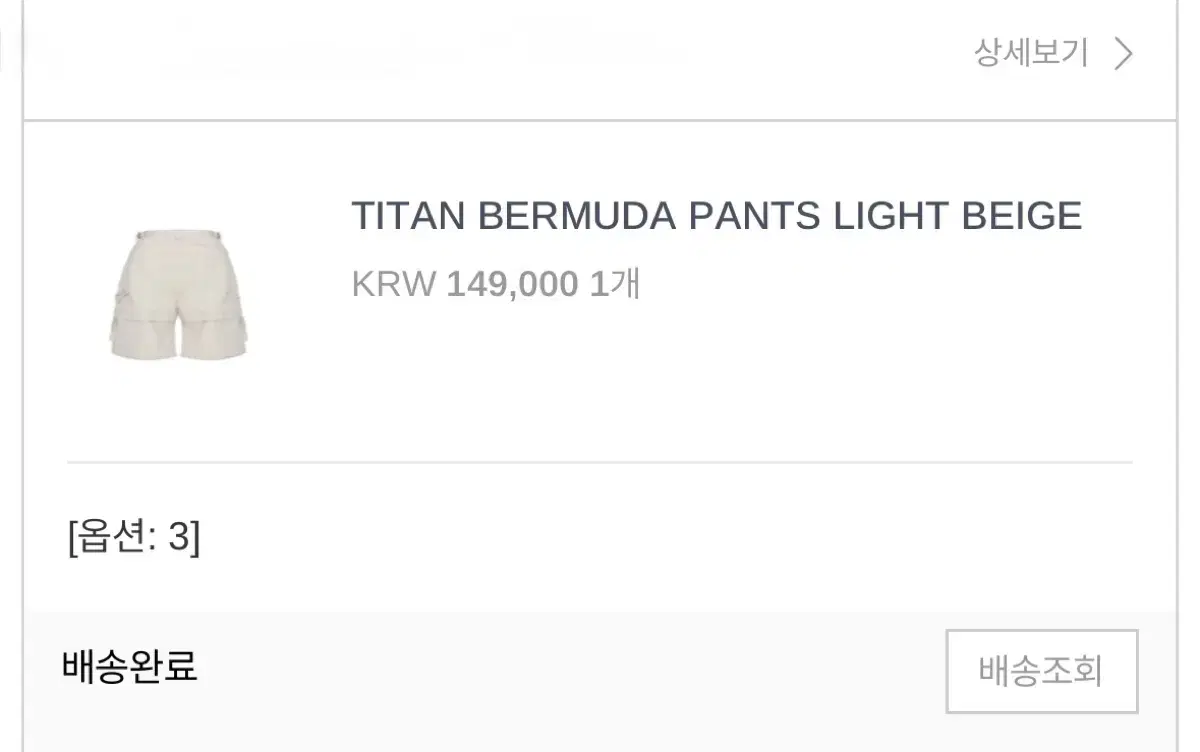Click the chevron arrow beside 상세보기

click(x=1124, y=54)
